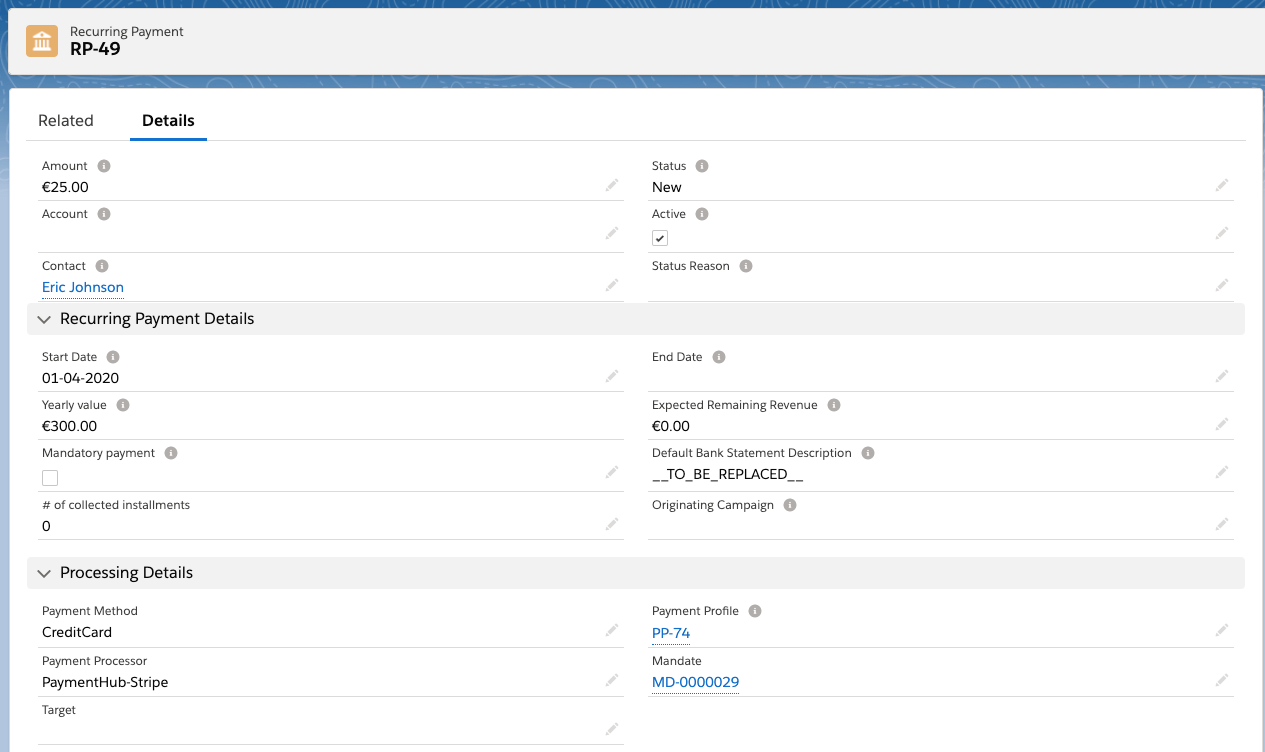
Task: Select the Details tab
Action: click(168, 121)
